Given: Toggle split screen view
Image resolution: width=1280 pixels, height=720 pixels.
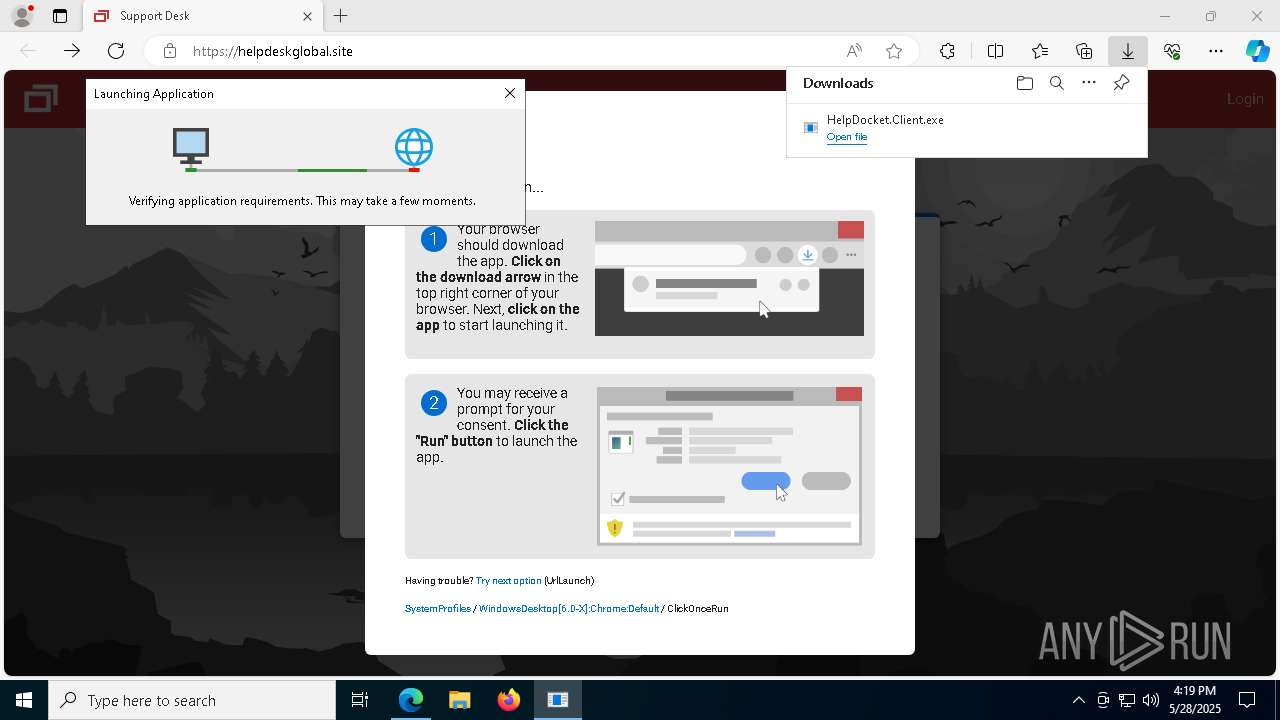Looking at the screenshot, I should [x=995, y=51].
